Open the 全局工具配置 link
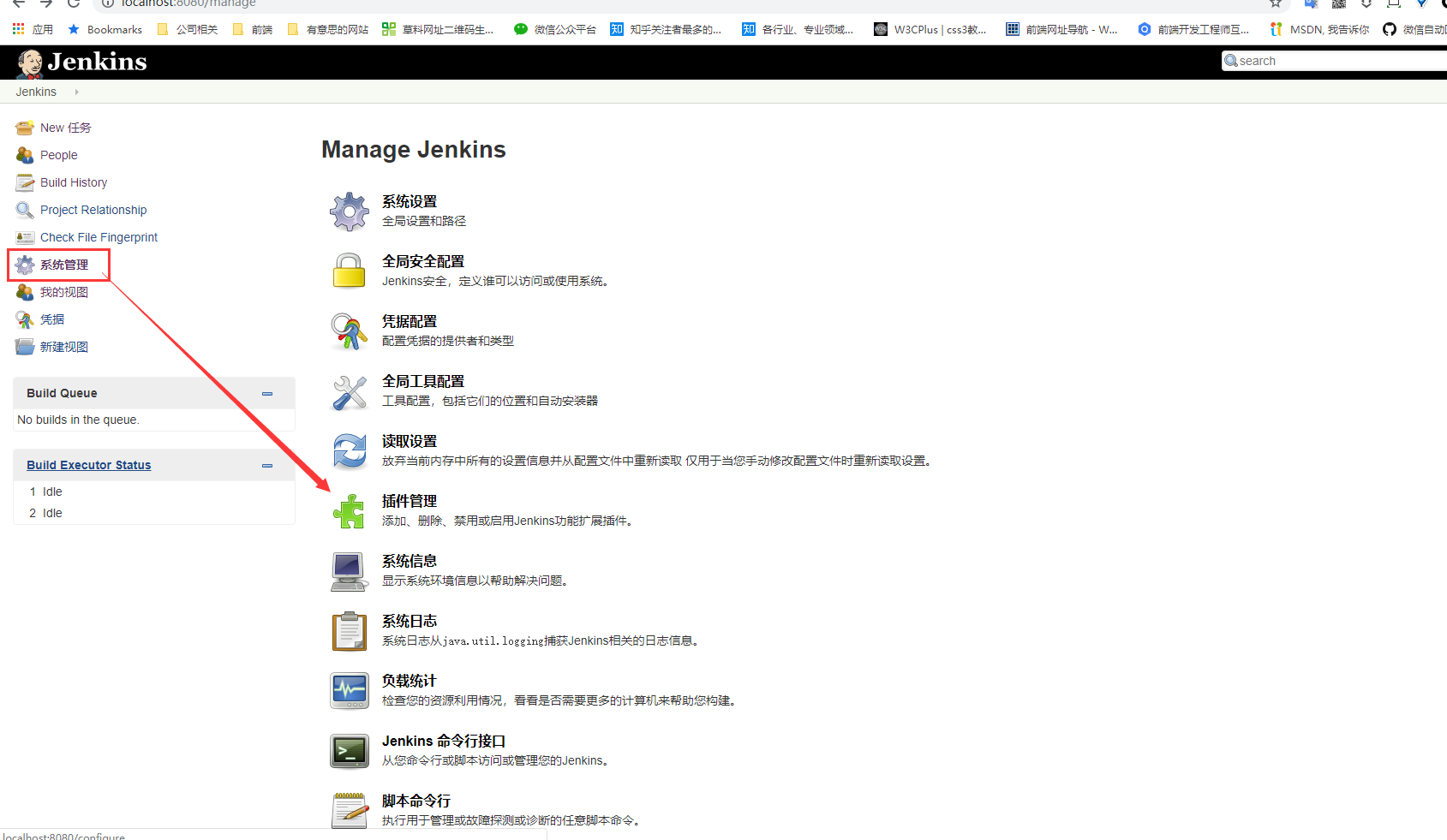 [423, 381]
